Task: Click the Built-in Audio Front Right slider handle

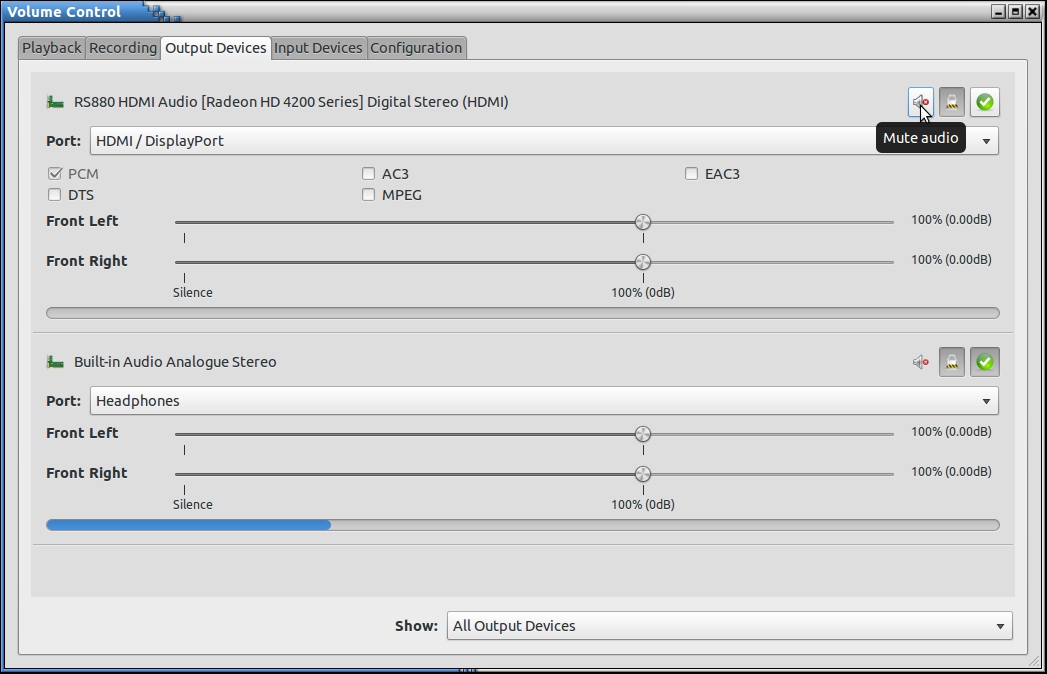Action: click(x=643, y=474)
